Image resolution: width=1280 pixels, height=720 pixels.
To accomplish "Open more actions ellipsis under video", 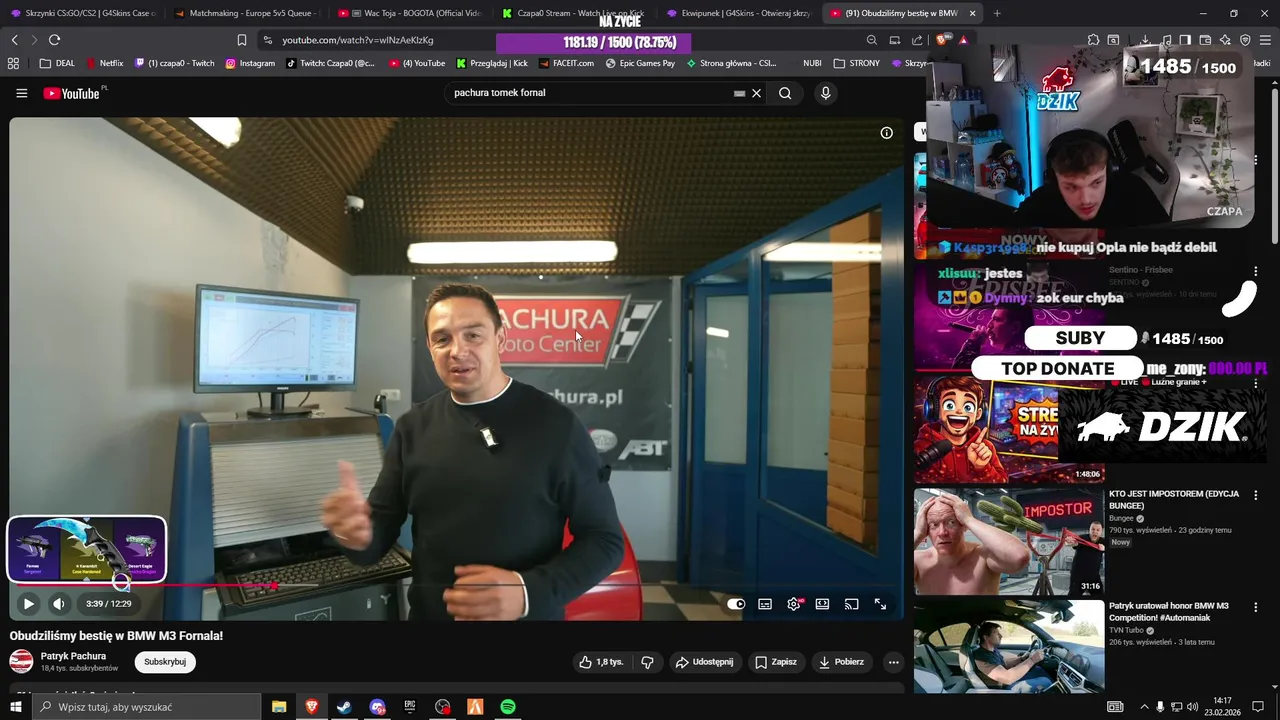I will click(x=894, y=662).
